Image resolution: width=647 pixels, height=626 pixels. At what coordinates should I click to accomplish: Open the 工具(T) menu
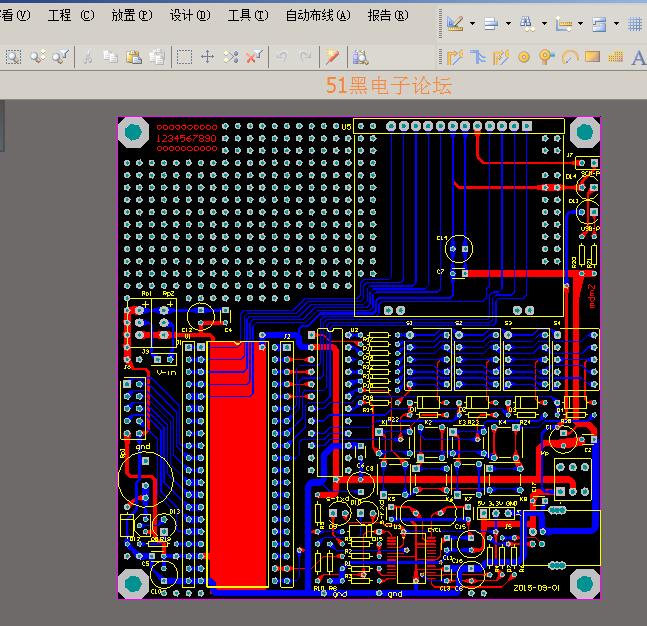[x=247, y=16]
